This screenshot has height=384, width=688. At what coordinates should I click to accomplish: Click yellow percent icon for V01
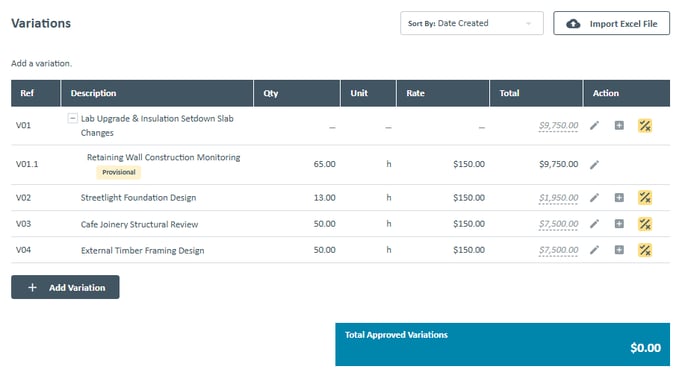(645, 126)
